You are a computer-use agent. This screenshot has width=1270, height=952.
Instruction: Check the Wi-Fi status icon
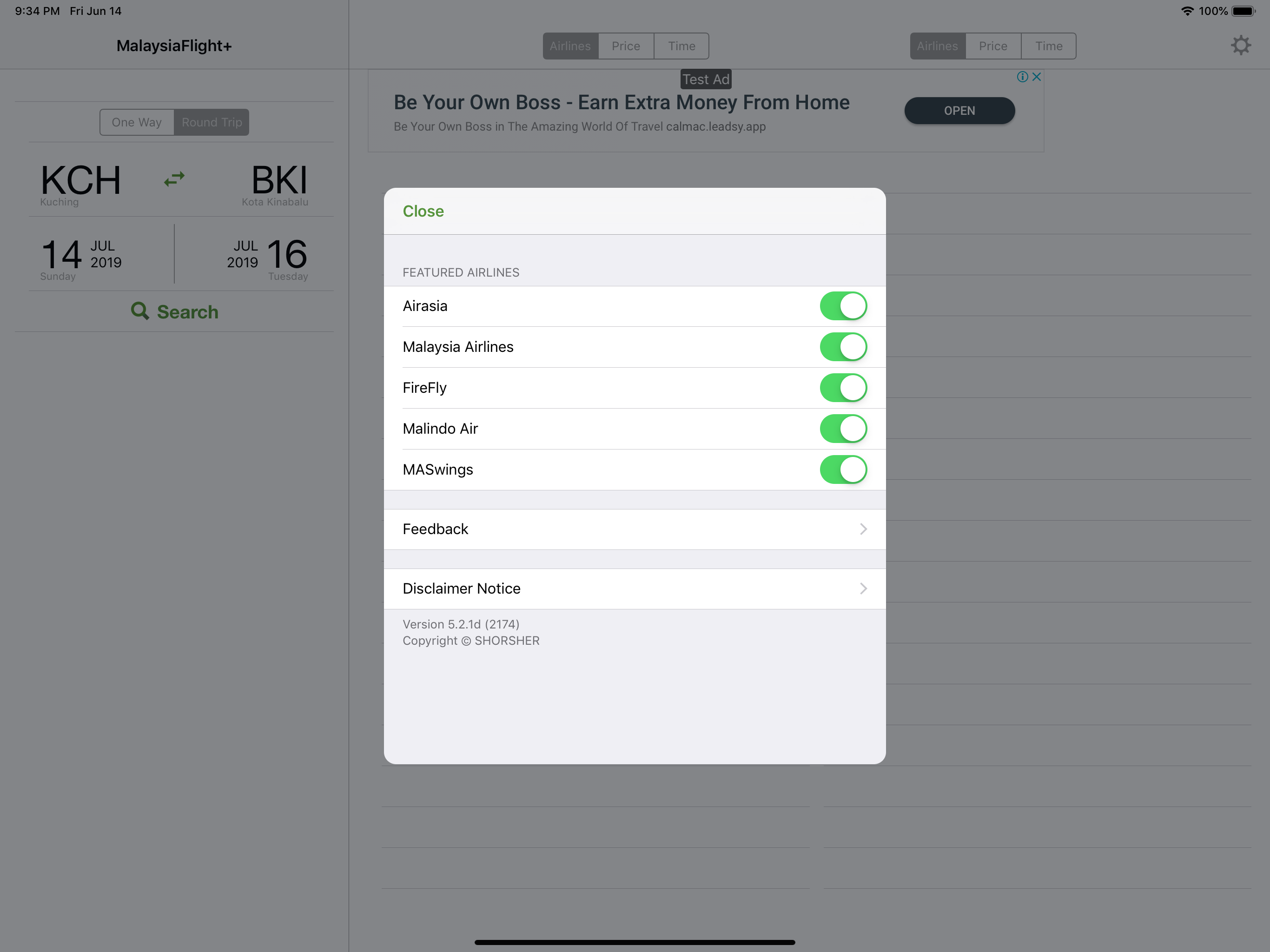pos(1187,11)
